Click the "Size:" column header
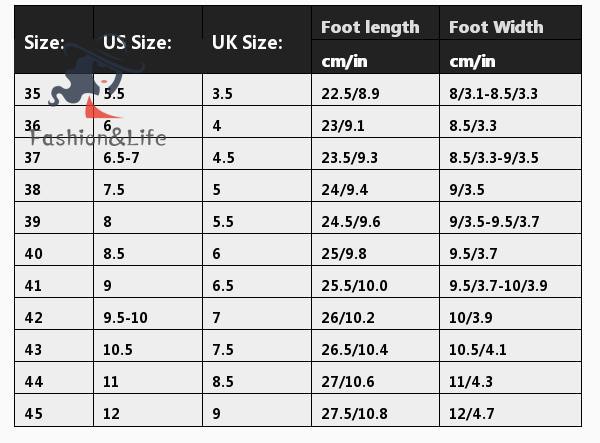Viewport: 600px width, 443px height. pyautogui.click(x=44, y=43)
